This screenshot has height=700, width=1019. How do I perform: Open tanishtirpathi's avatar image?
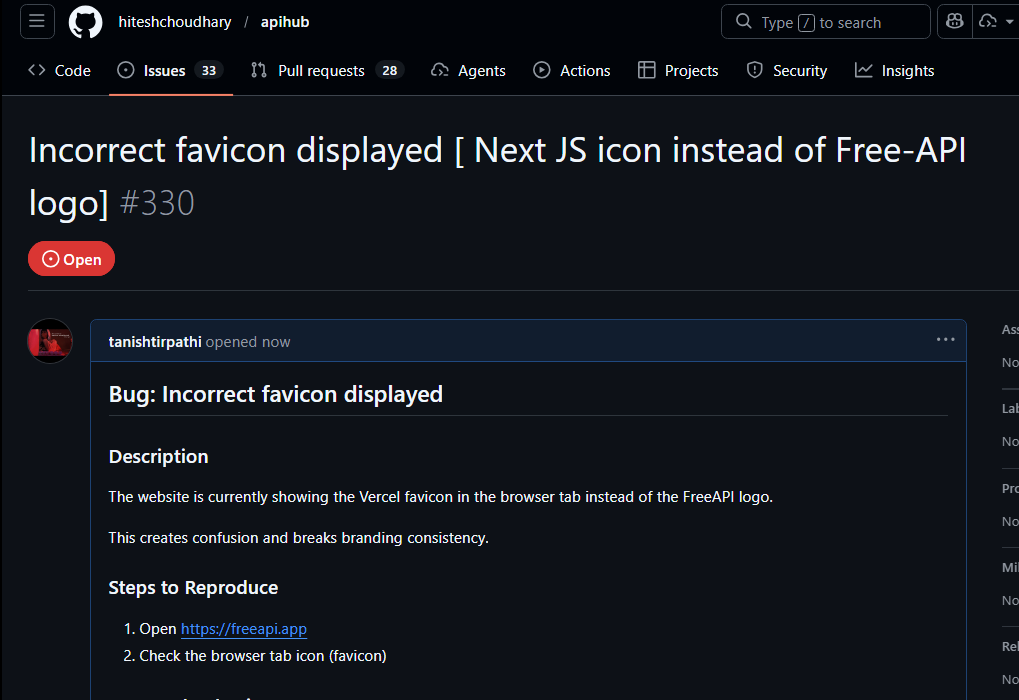coord(50,341)
